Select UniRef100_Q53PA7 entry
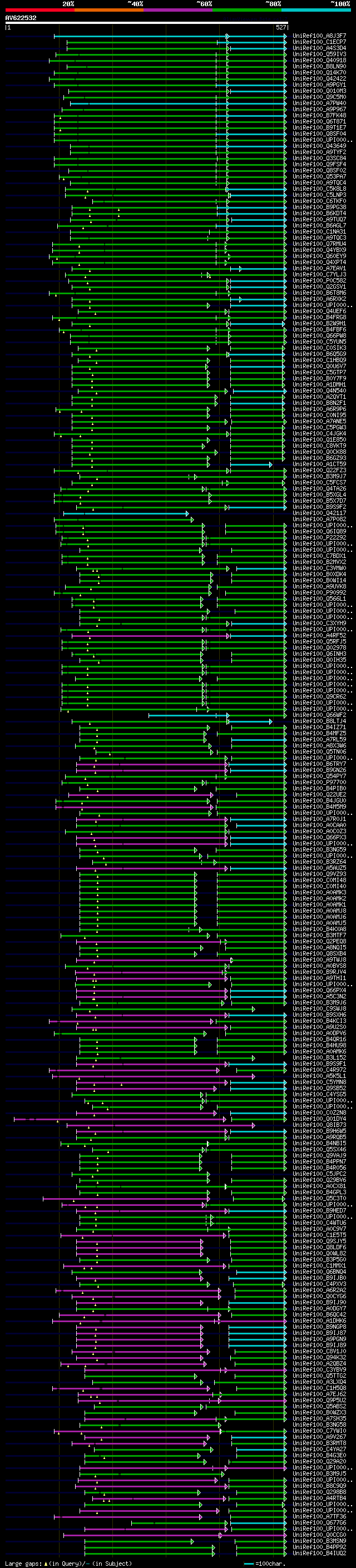 pos(319,176)
